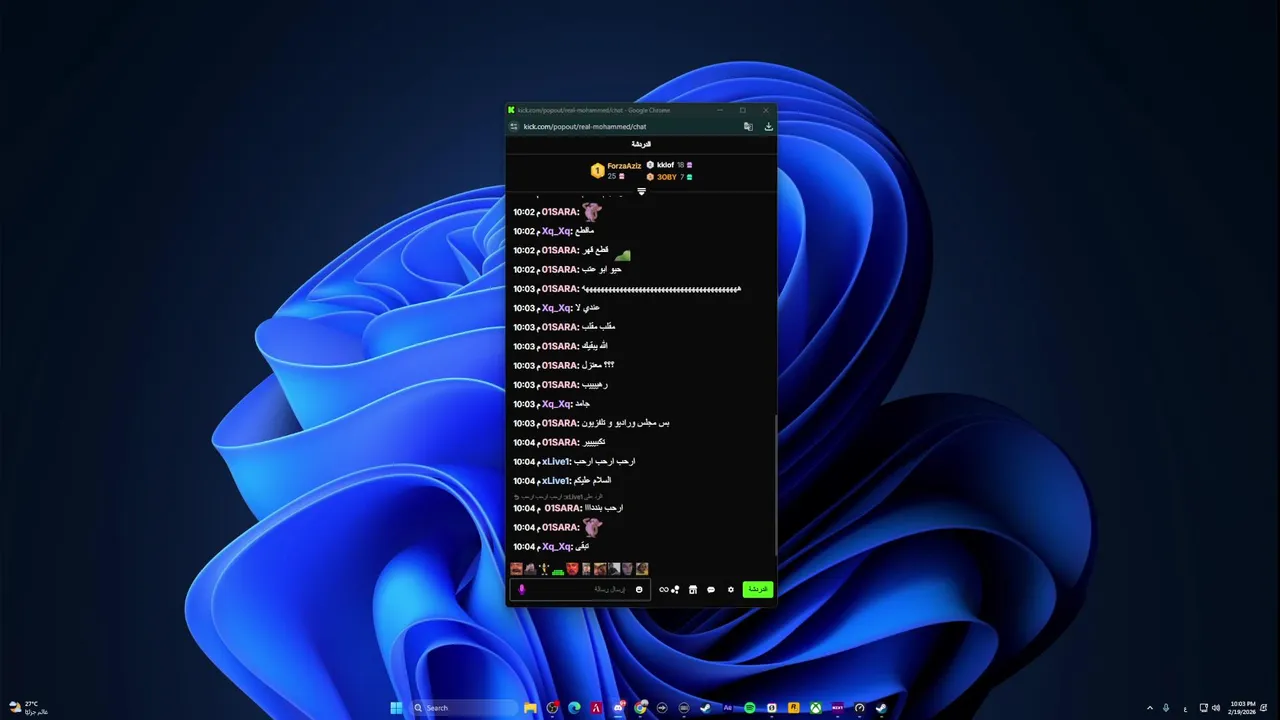Click Xq_Xq username on 10:04 message
Viewport: 1280px width, 720px height.
[557, 547]
